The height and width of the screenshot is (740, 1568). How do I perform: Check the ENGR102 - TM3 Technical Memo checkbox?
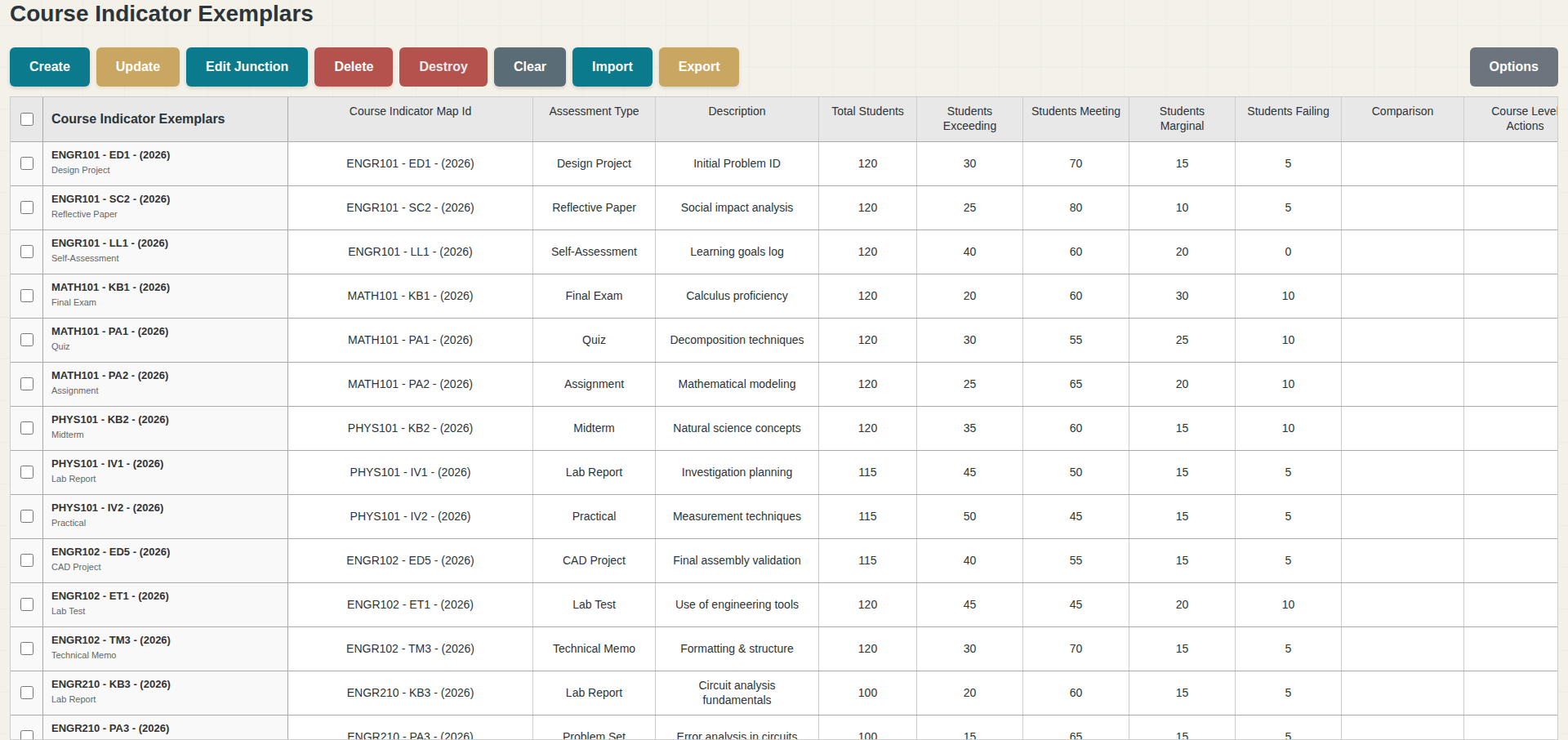pos(26,649)
